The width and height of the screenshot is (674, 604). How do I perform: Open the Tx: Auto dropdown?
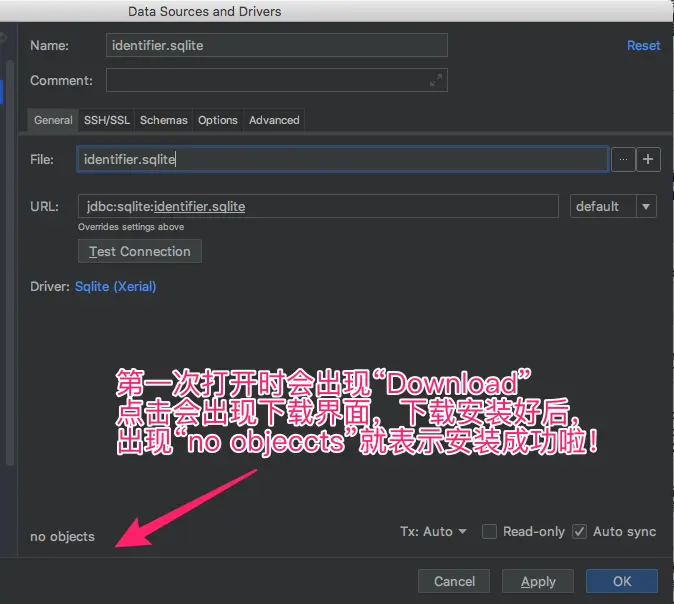[x=433, y=531]
